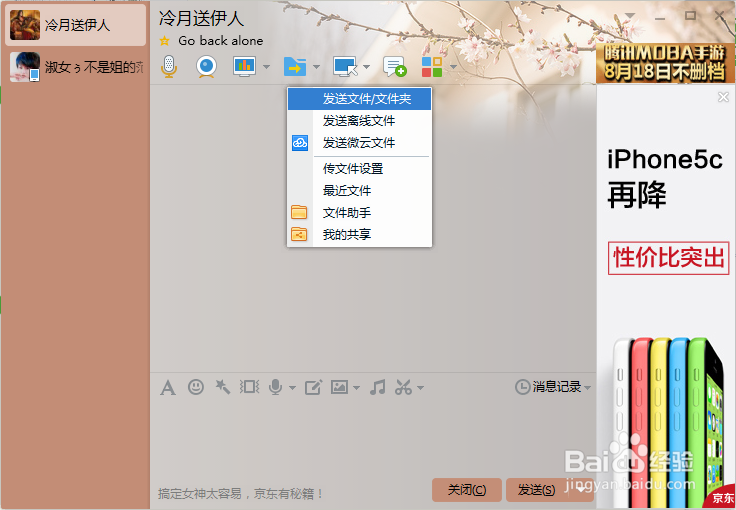
Task: Expand the send file dropdown arrow
Action: 316,67
